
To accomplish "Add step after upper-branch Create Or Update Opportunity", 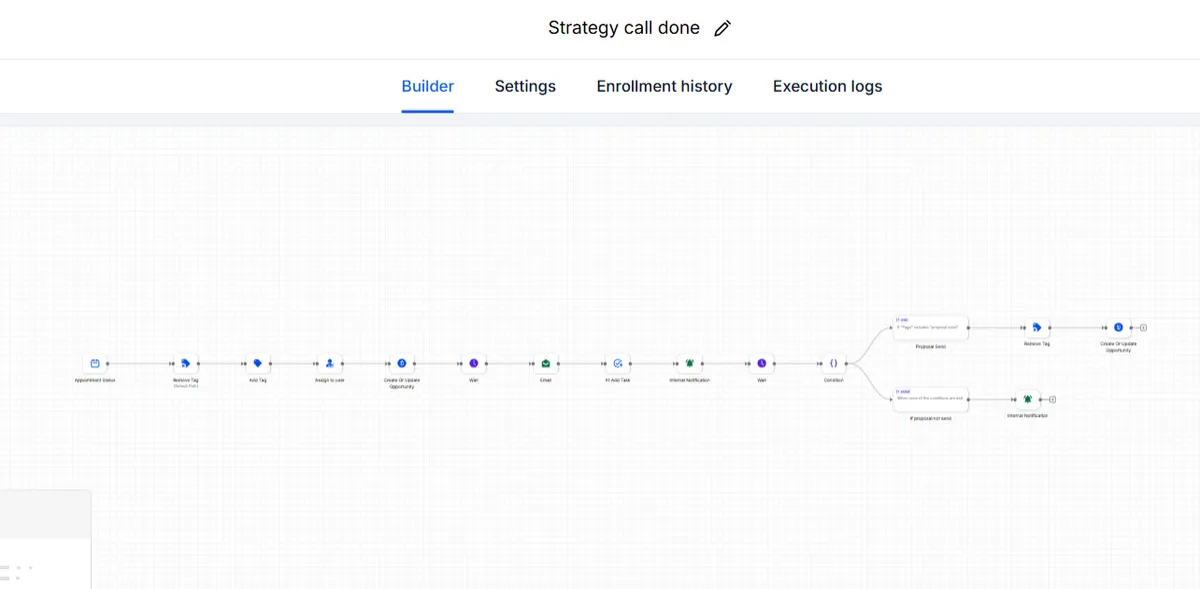I will [1143, 327].
